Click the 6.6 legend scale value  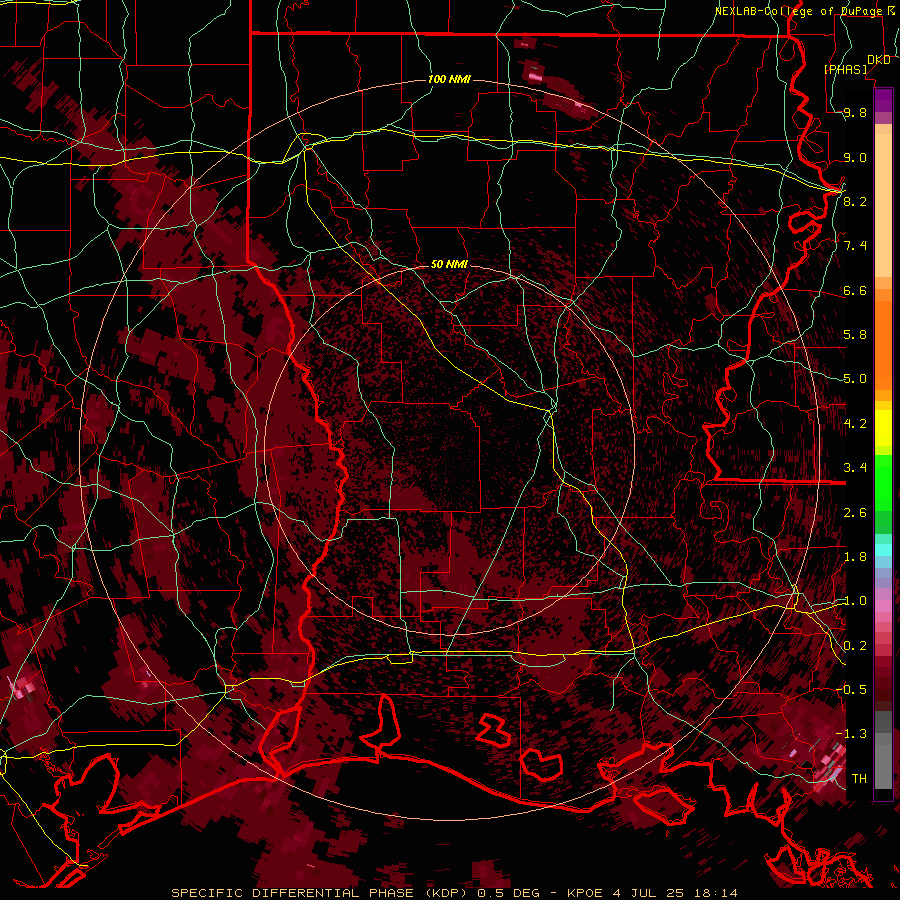coord(855,290)
